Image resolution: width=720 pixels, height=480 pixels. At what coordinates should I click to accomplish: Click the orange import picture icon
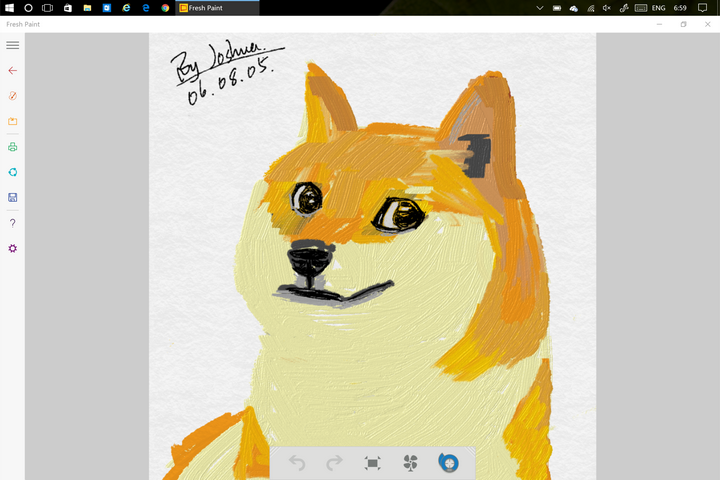(12, 121)
